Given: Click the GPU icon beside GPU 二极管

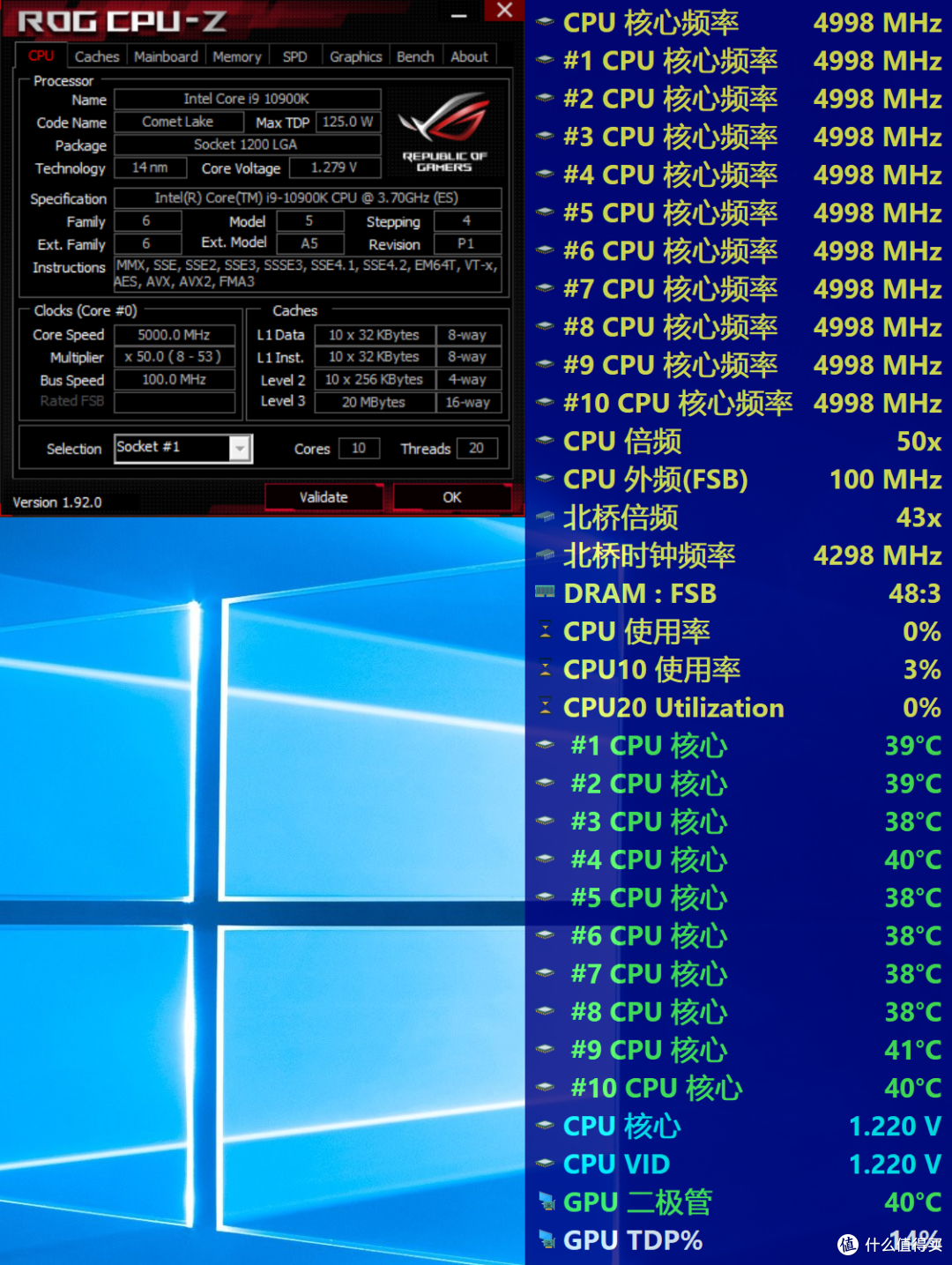Looking at the screenshot, I should 546,1201.
